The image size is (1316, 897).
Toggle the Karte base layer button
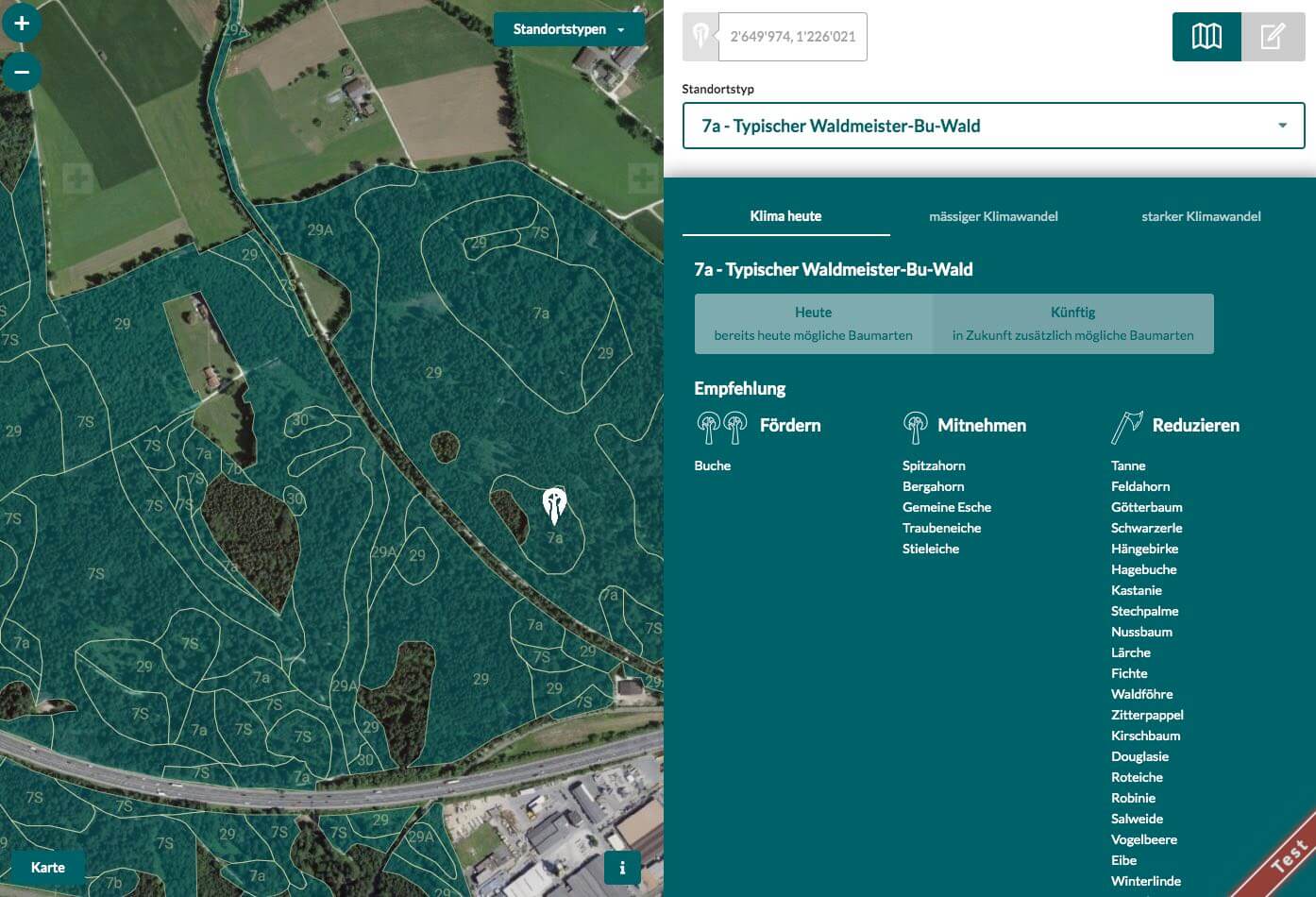[48, 868]
